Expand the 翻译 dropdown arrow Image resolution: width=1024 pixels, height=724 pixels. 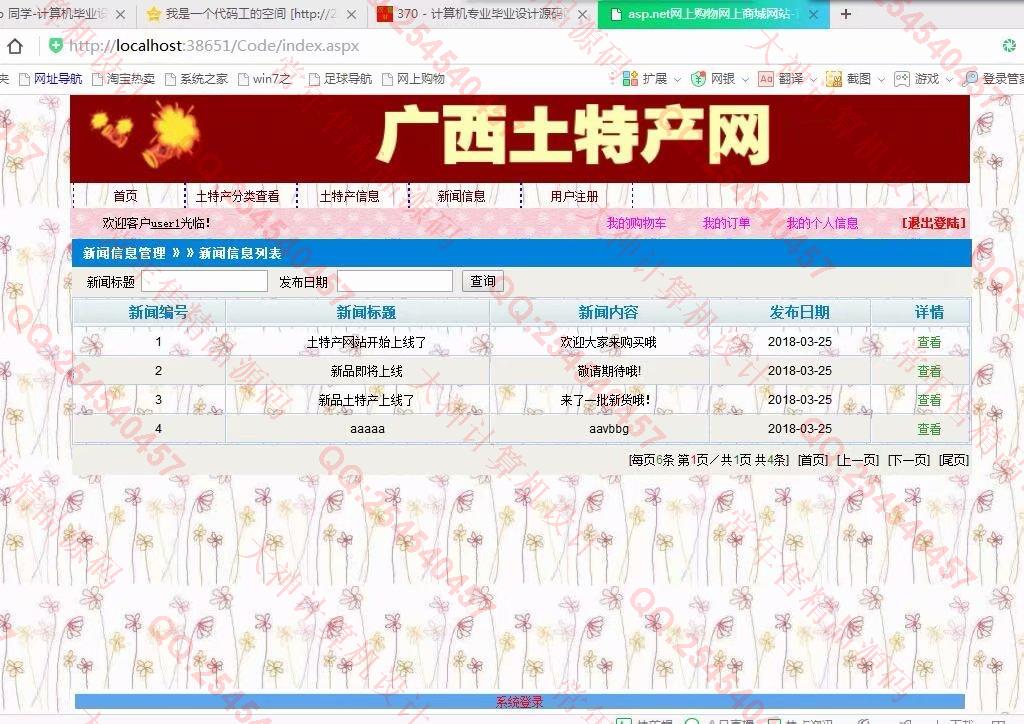click(814, 80)
